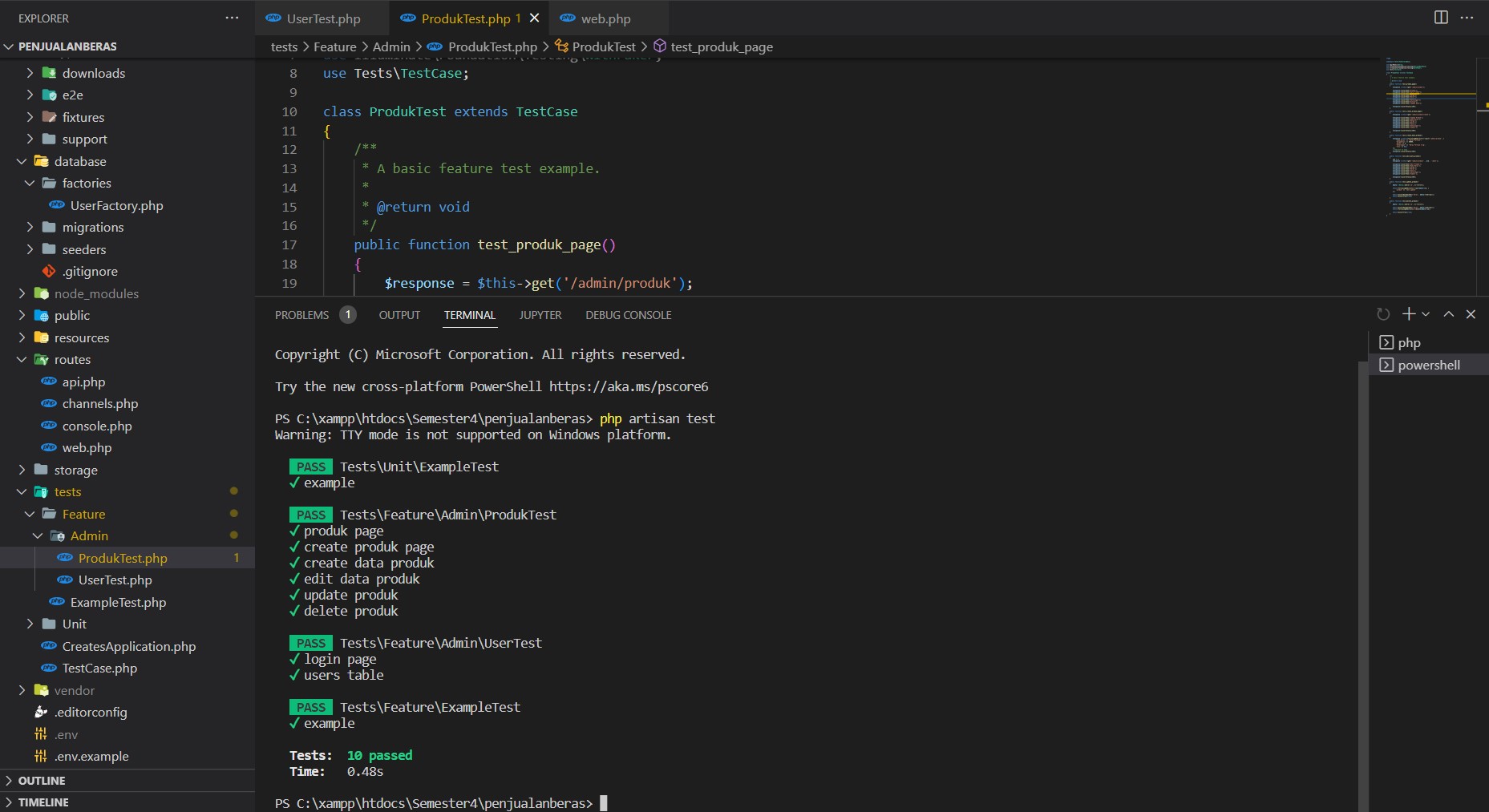Click the restart terminal icon in panel

(x=1383, y=314)
